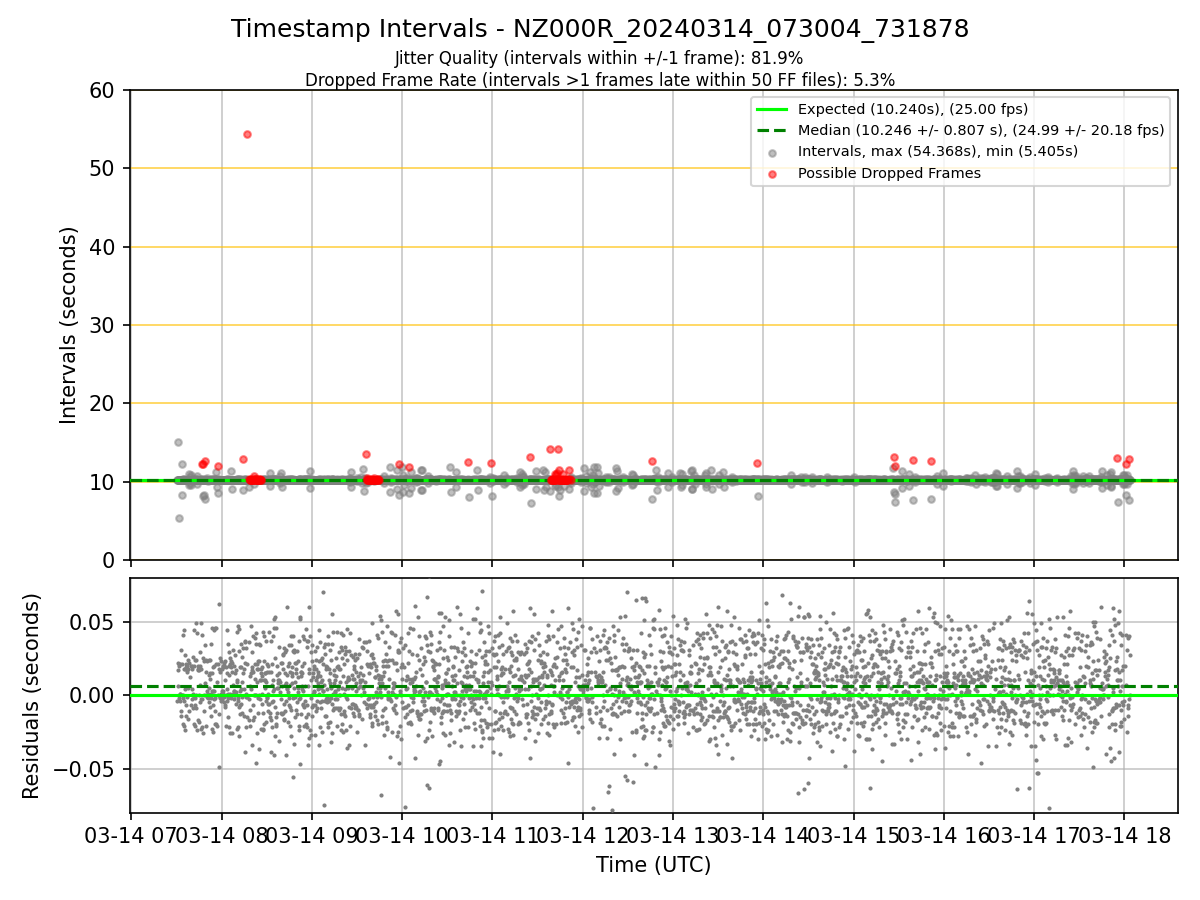1200x900 pixels.
Task: Click legend entry "Expected (10.240s), (25.00 fps)"
Action: (913, 109)
